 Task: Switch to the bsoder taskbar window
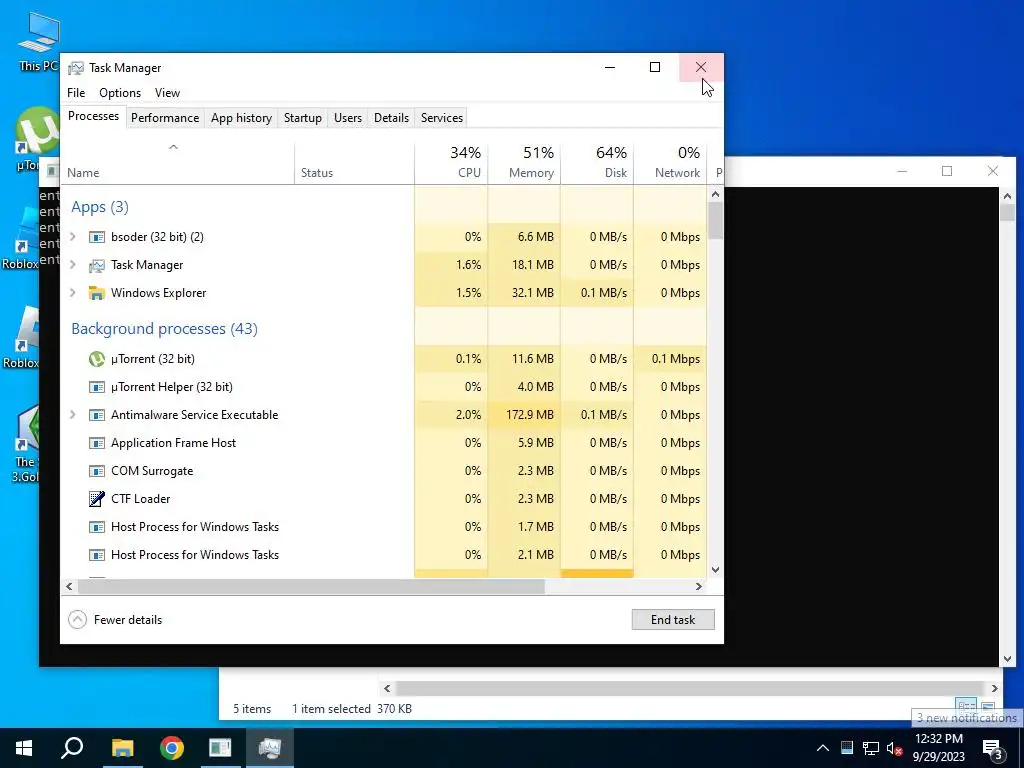(x=221, y=748)
